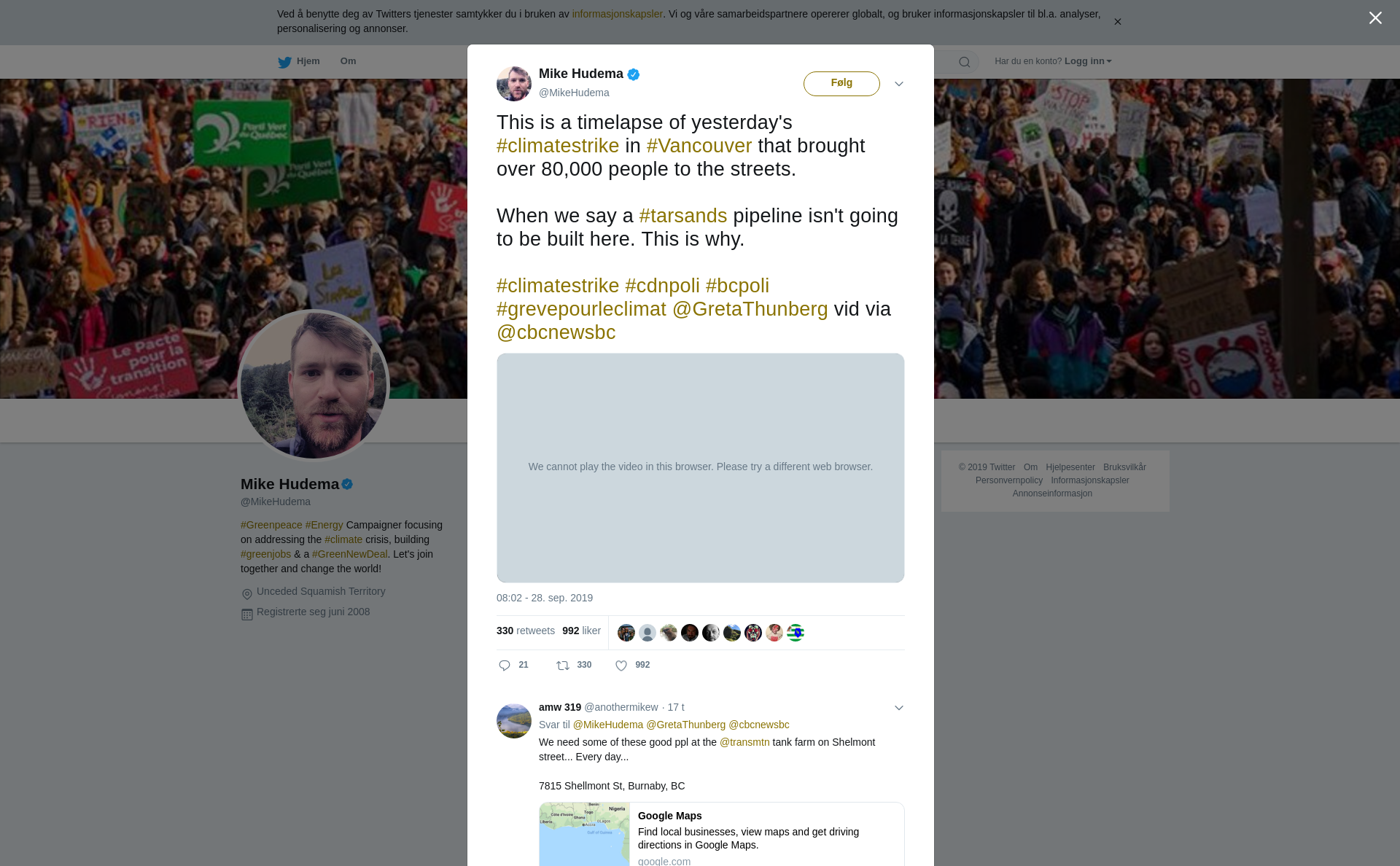Like the tweet with heart icon
This screenshot has height=866, width=1400.
621,666
